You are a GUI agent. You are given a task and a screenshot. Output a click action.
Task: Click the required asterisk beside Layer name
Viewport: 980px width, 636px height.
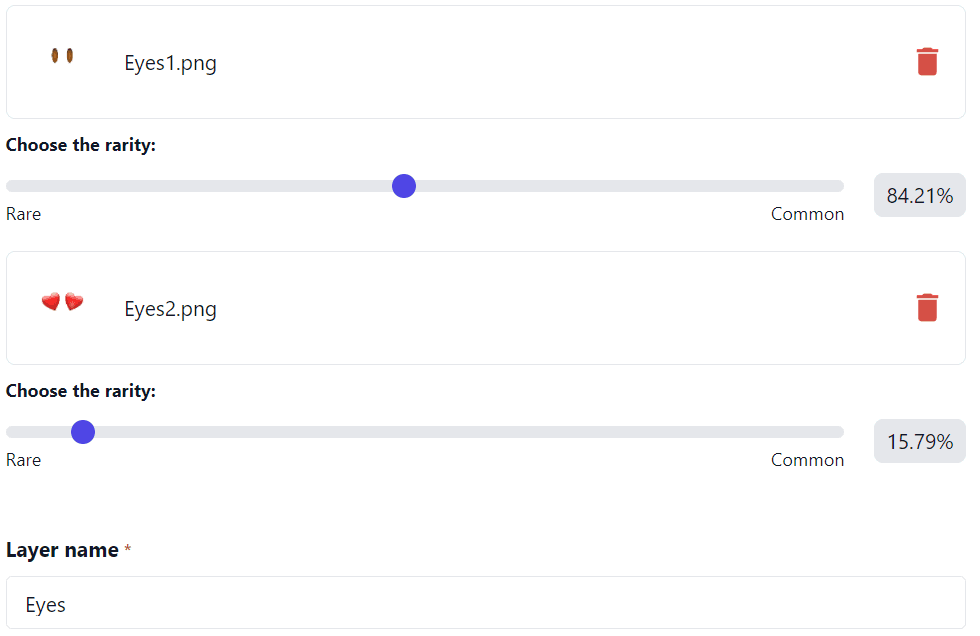point(128,546)
